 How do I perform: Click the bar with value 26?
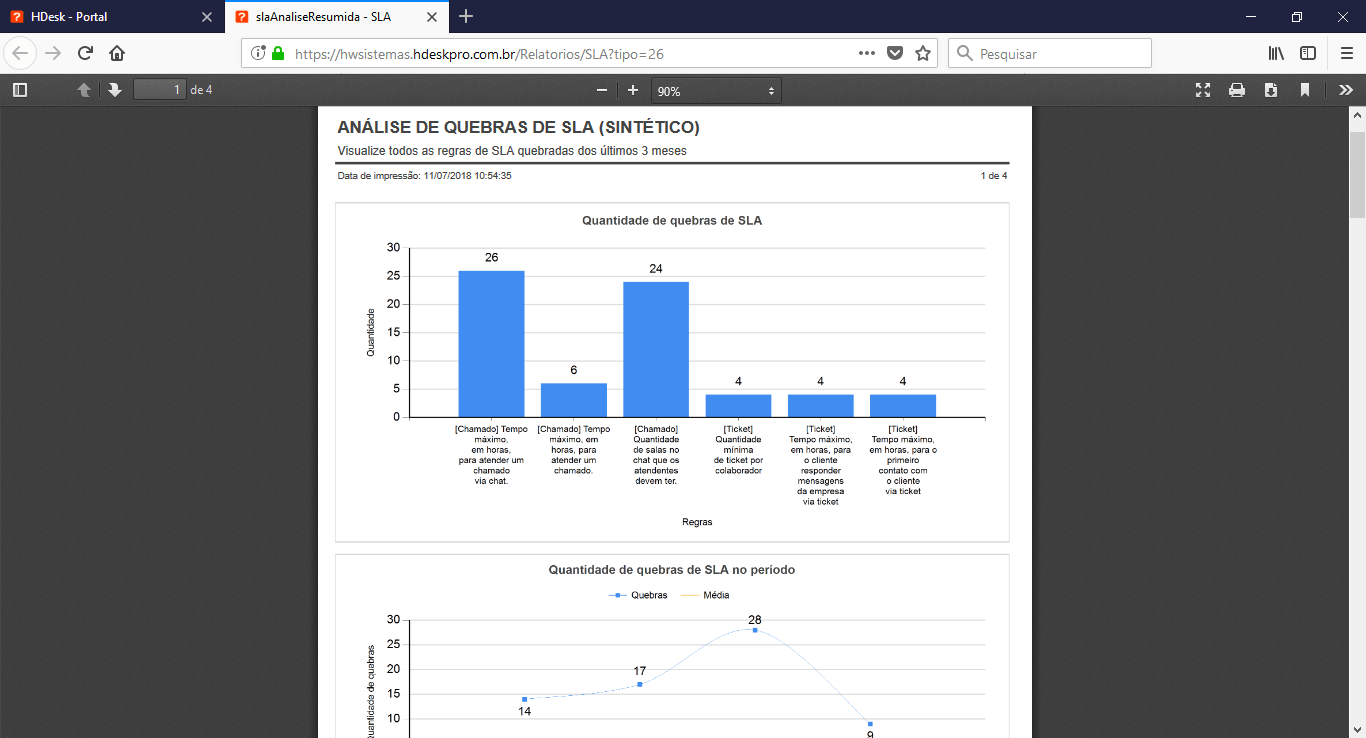(491, 343)
